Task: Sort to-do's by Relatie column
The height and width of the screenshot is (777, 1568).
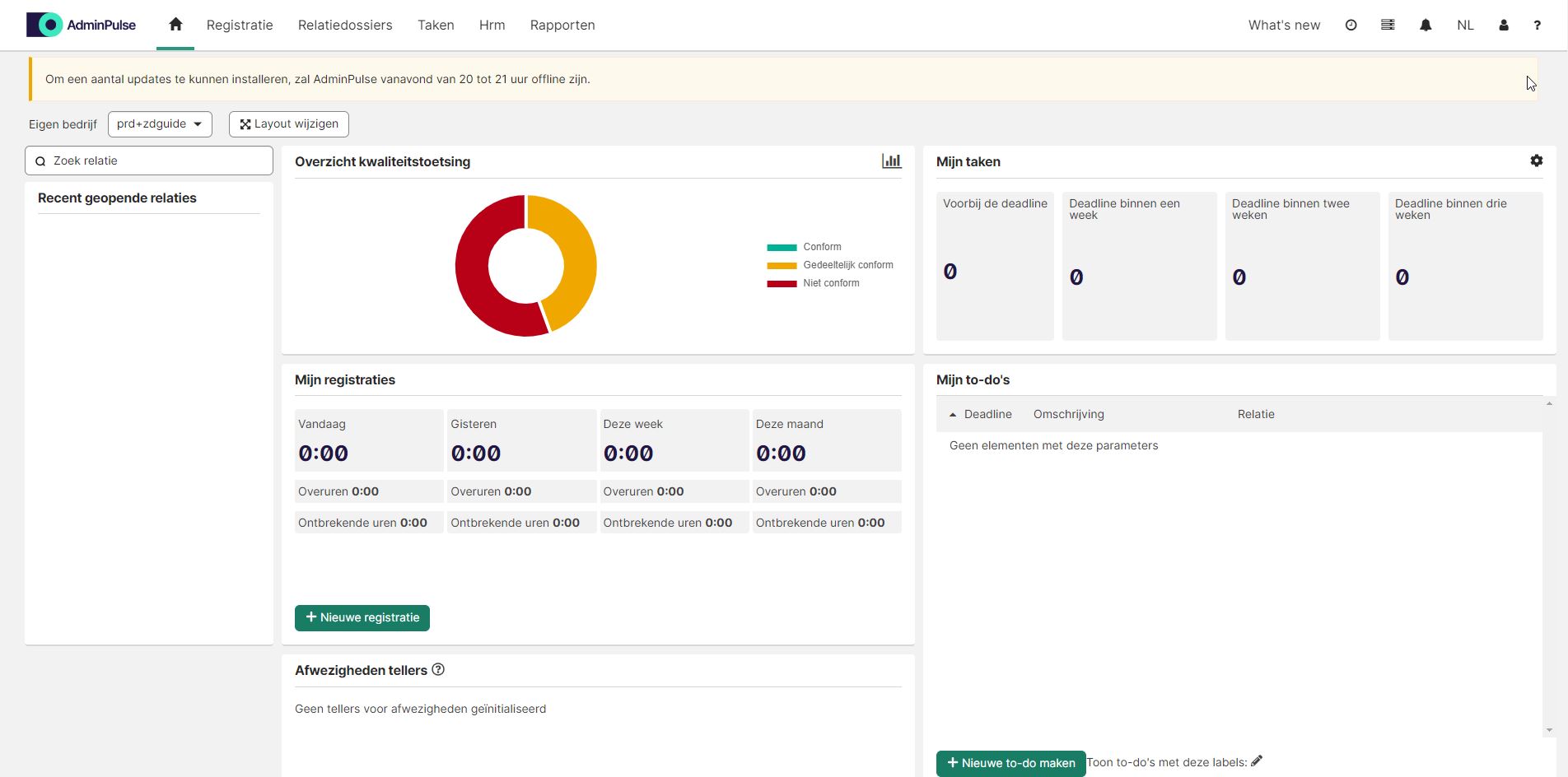Action: (1256, 414)
